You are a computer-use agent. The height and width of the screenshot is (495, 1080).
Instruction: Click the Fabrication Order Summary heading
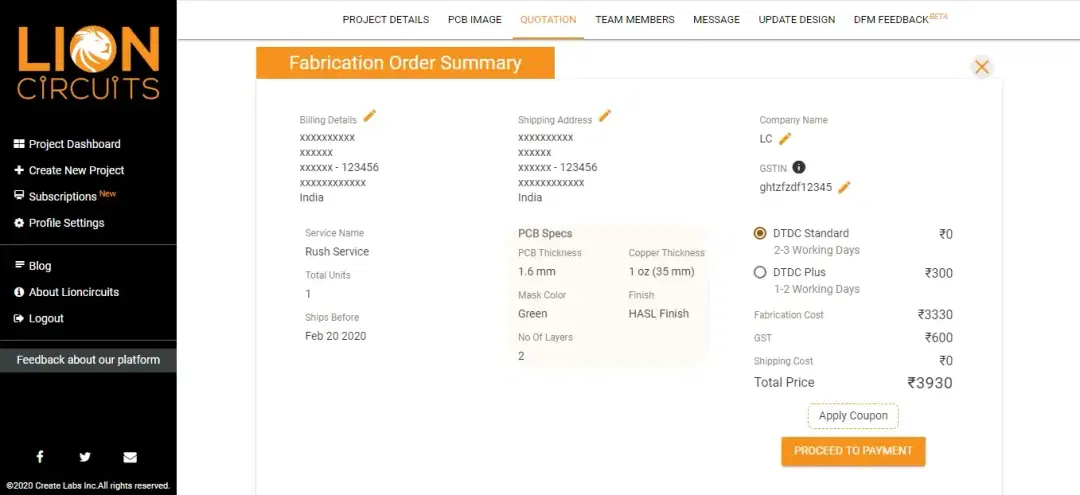coord(405,63)
